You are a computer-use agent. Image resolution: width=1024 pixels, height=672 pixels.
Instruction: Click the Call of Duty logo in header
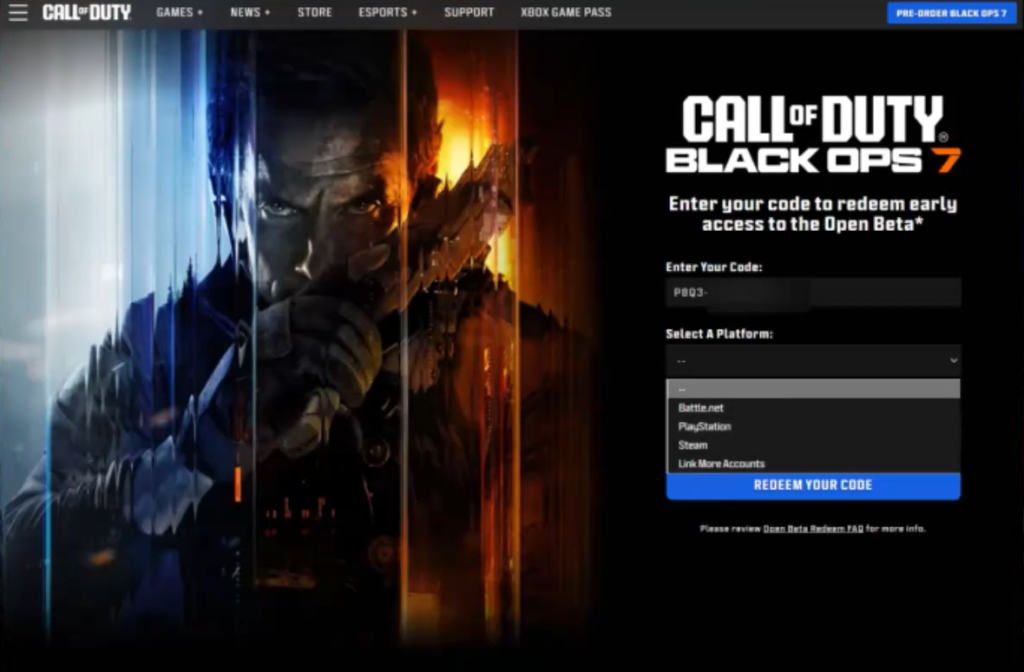86,13
